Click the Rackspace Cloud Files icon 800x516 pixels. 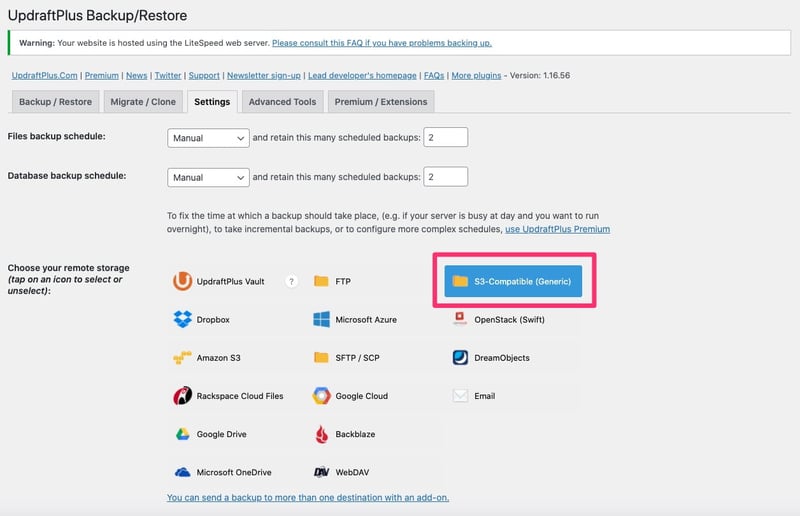pyautogui.click(x=182, y=396)
